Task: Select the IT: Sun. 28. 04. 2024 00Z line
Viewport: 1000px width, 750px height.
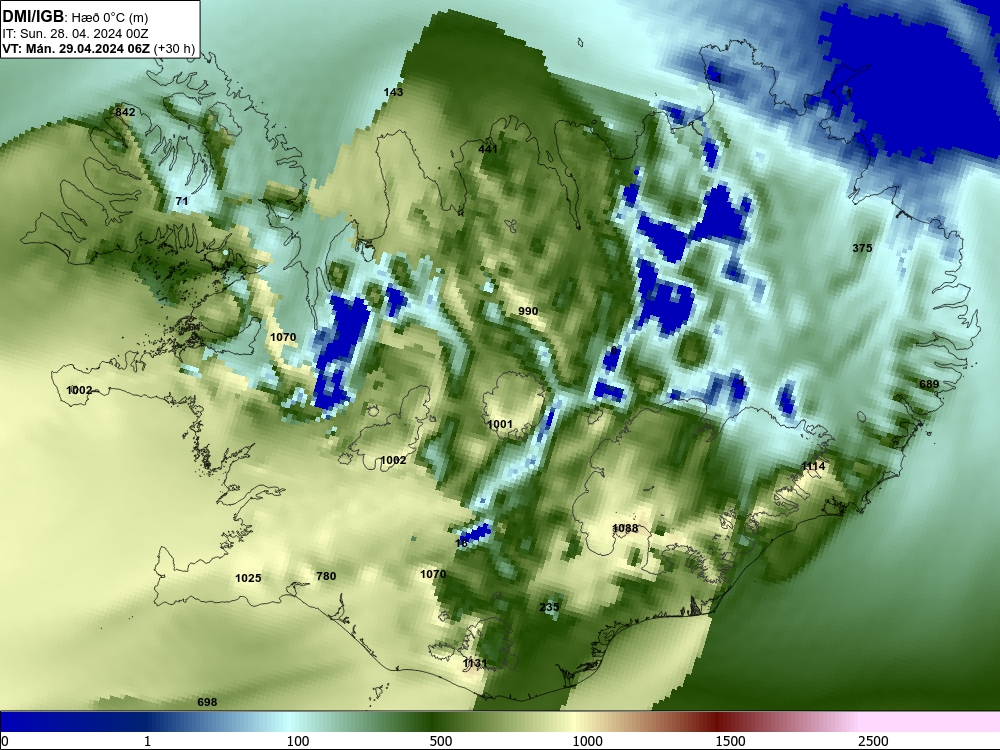Action: [x=75, y=33]
